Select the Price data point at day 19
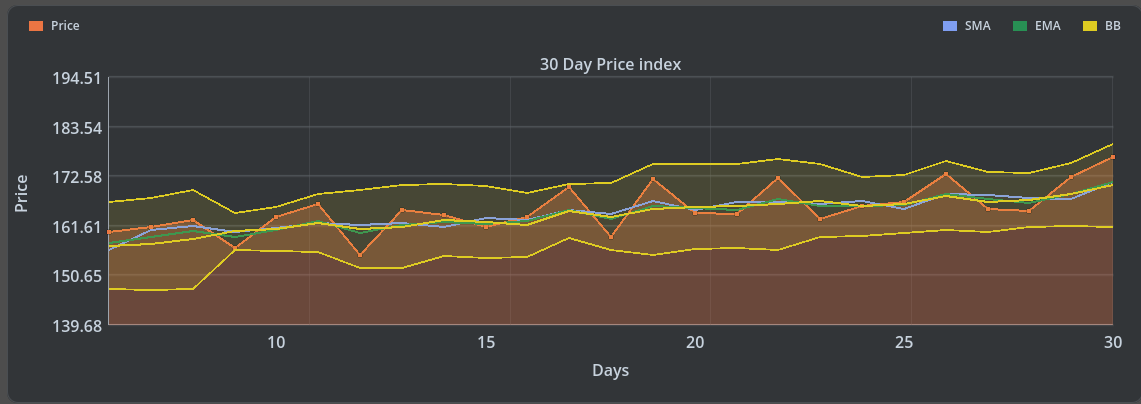 (x=653, y=179)
